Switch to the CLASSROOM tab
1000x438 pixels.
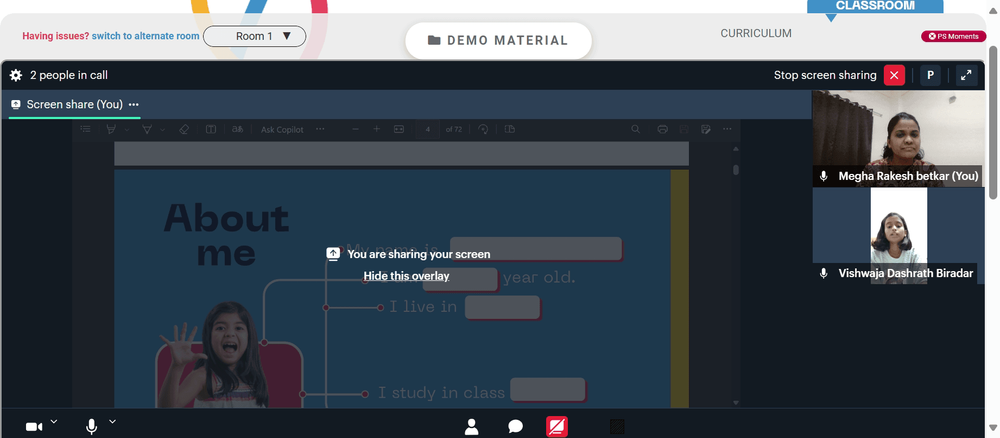(x=875, y=6)
